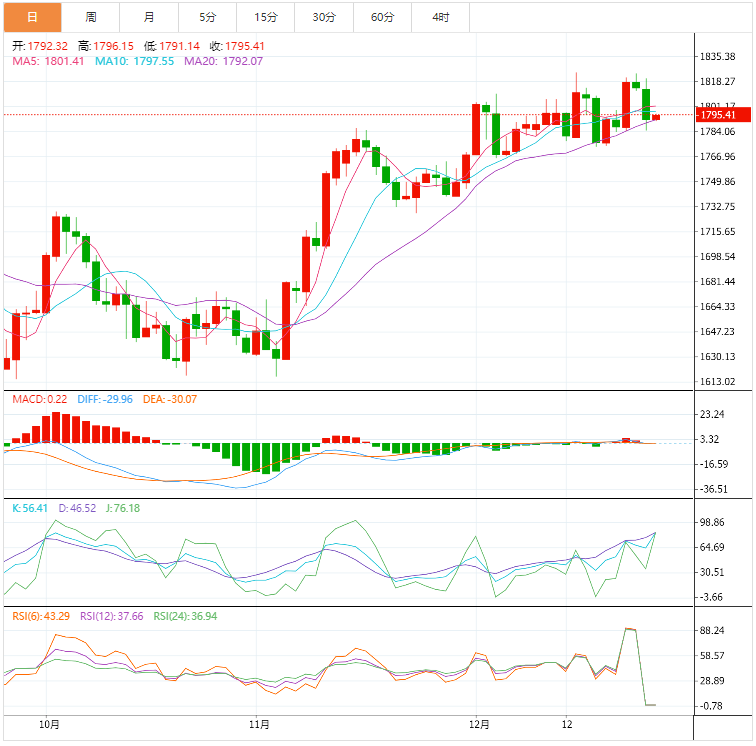The image size is (756, 746).
Task: Select the 15分 timeframe tab
Action: pyautogui.click(x=266, y=17)
